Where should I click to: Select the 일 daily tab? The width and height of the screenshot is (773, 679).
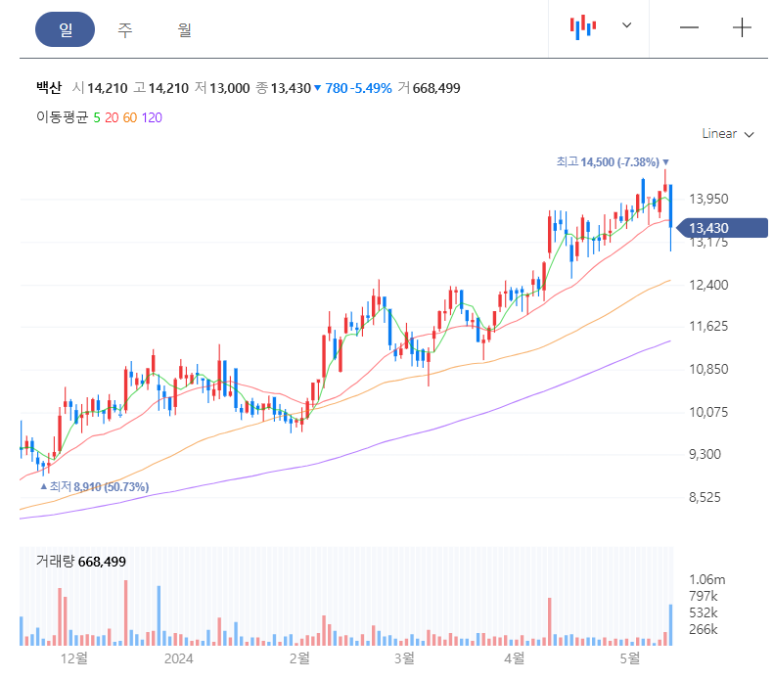point(65,29)
